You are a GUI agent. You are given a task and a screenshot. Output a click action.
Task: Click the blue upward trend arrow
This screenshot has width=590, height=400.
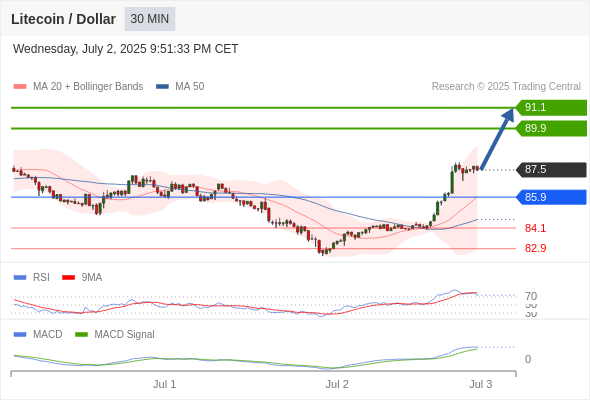pyautogui.click(x=497, y=139)
